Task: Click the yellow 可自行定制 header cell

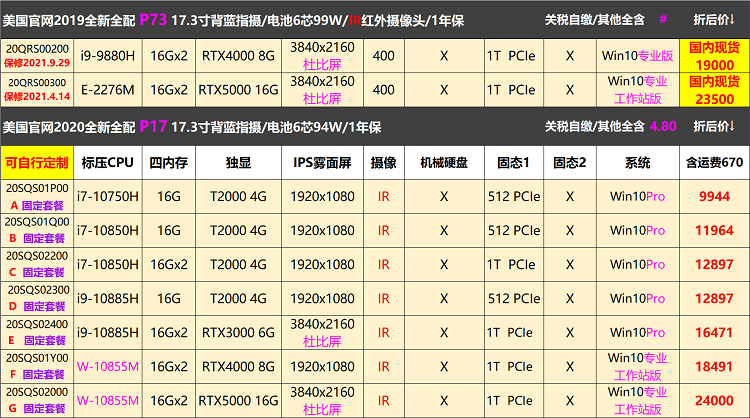Action: [37, 163]
